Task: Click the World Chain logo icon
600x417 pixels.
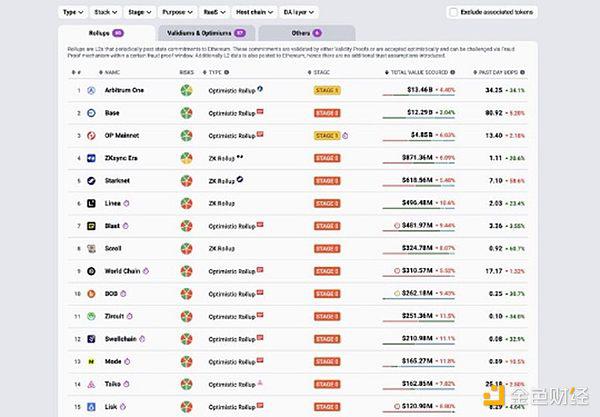Action: pos(91,271)
